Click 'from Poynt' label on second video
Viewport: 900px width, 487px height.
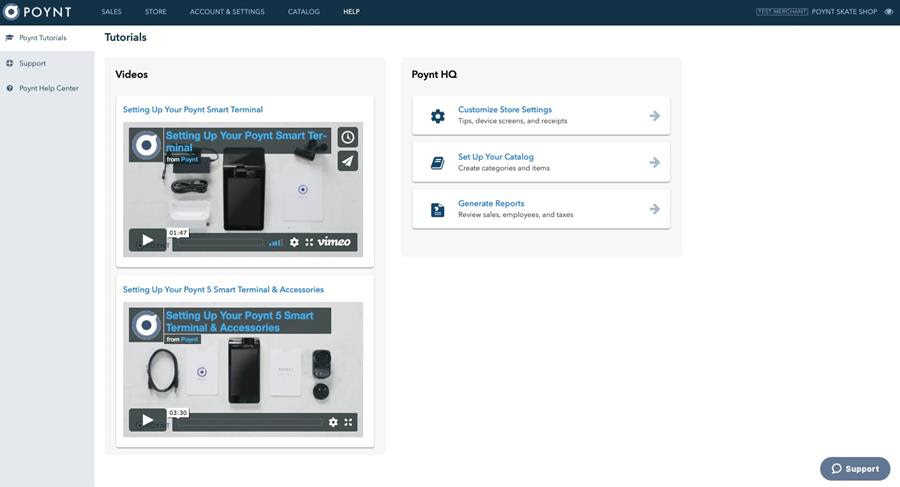[x=183, y=339]
